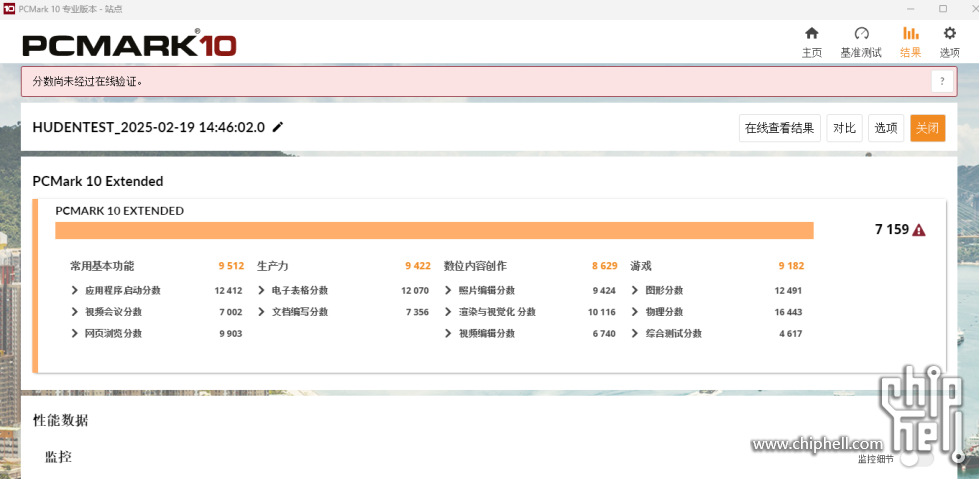Click the 9 903 web browsing score value
This screenshot has width=979, height=479.
[x=230, y=333]
